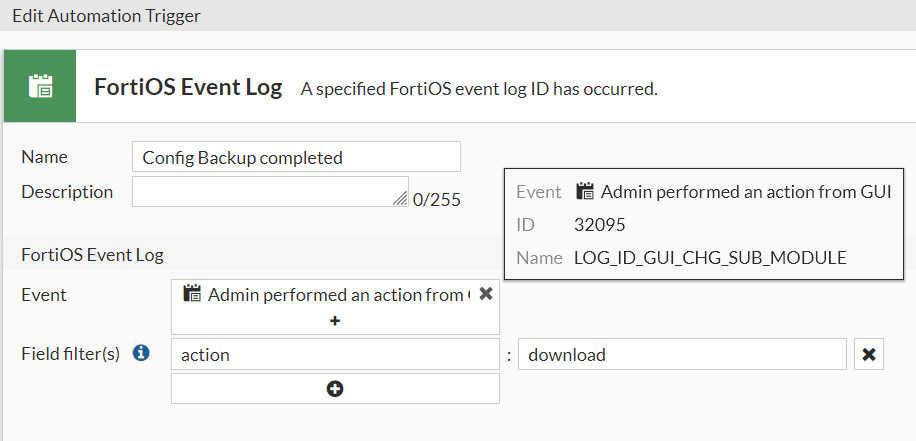916x441 pixels.
Task: Edit the filter value 'download'
Action: [682, 355]
